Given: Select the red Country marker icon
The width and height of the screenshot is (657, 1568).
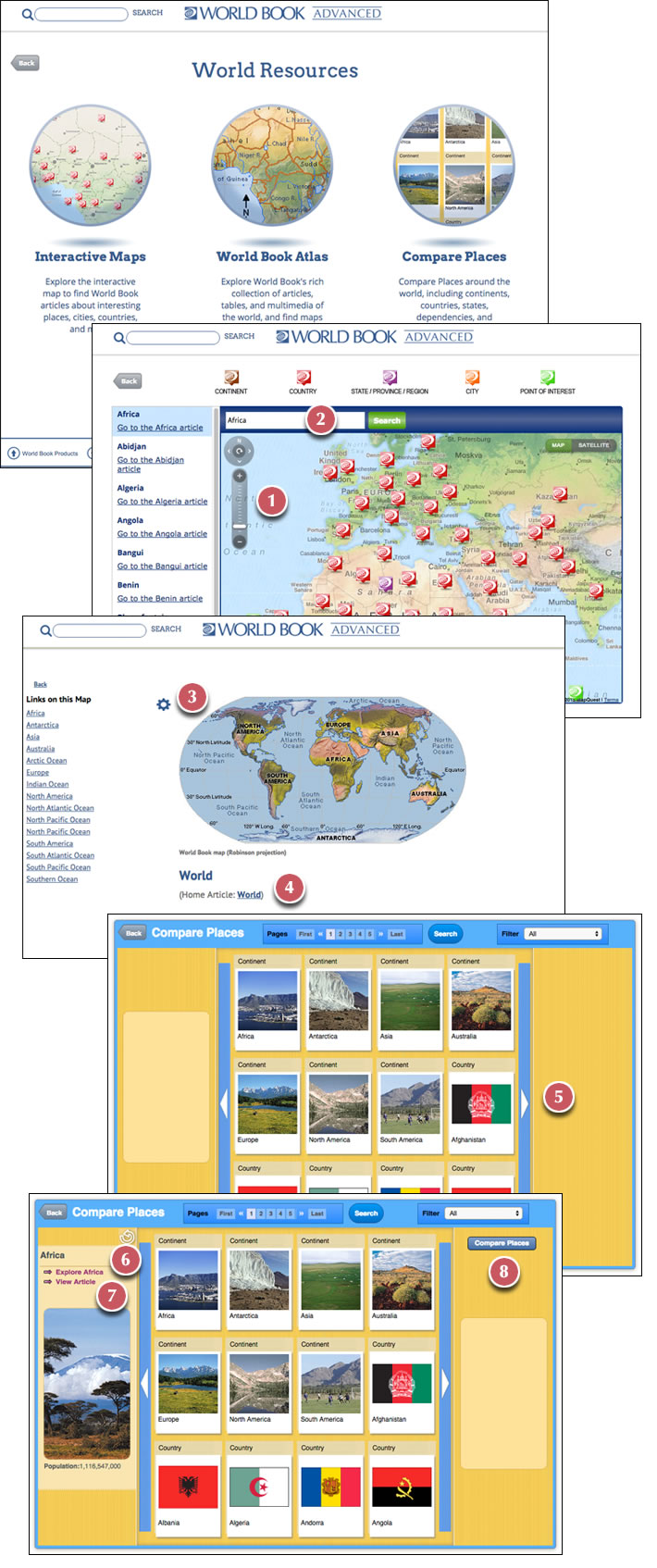Looking at the screenshot, I should point(303,378).
